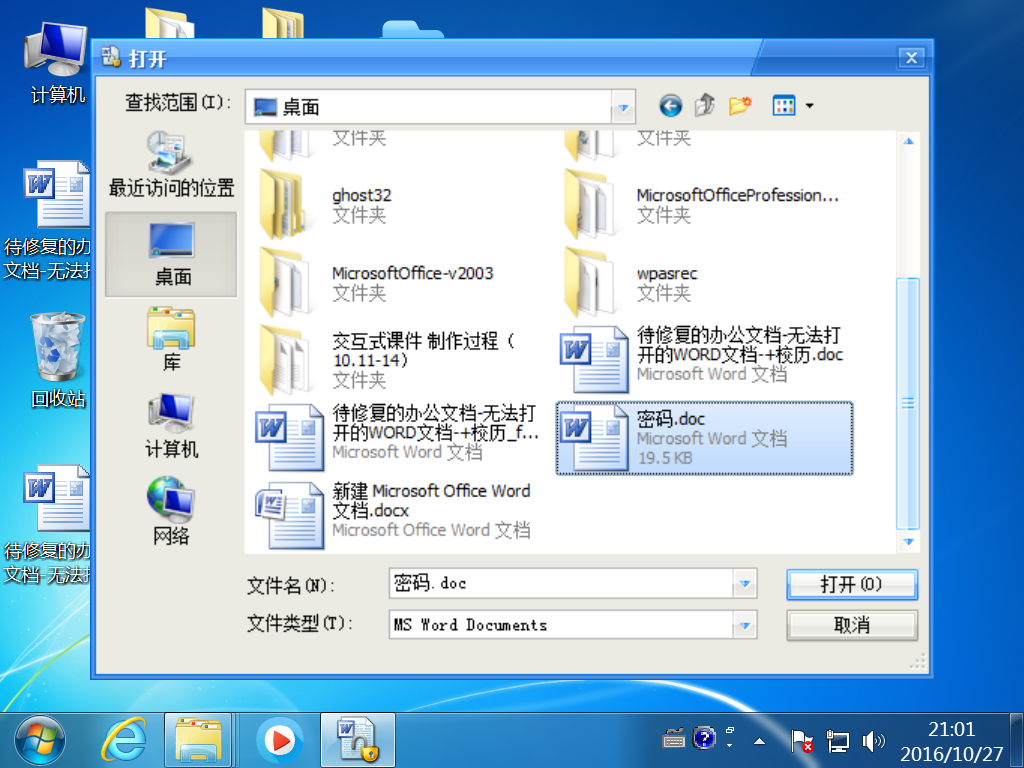The height and width of the screenshot is (768, 1024).
Task: Expand the 查找范围 location dropdown
Action: (x=623, y=107)
